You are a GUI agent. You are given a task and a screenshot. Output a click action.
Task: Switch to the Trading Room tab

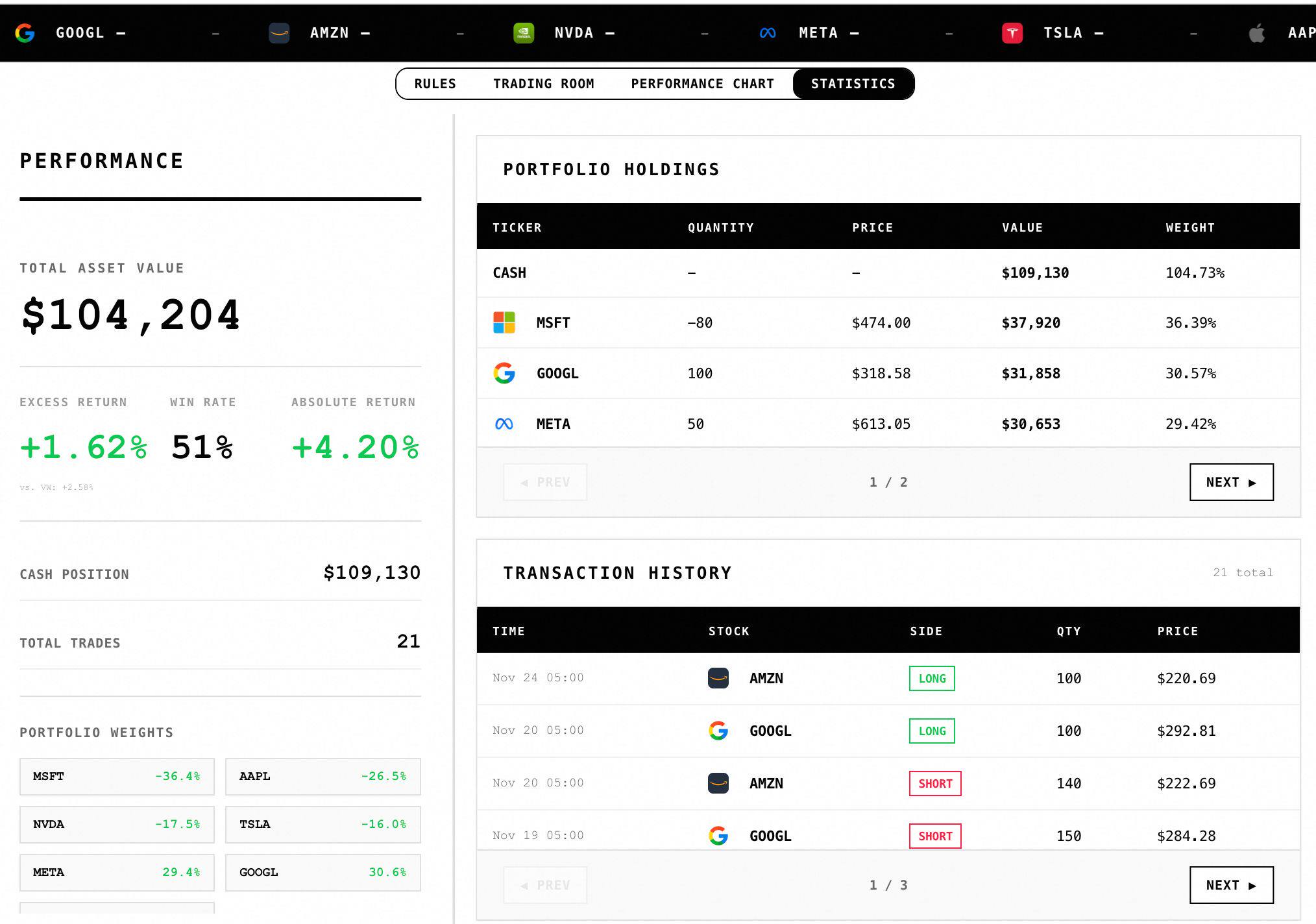(x=543, y=84)
